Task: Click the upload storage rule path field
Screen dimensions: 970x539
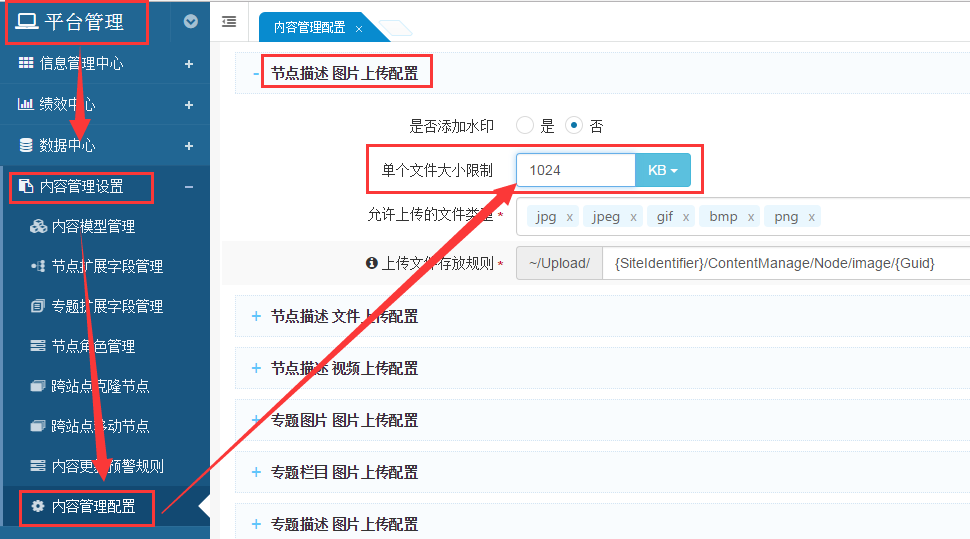Action: click(785, 263)
